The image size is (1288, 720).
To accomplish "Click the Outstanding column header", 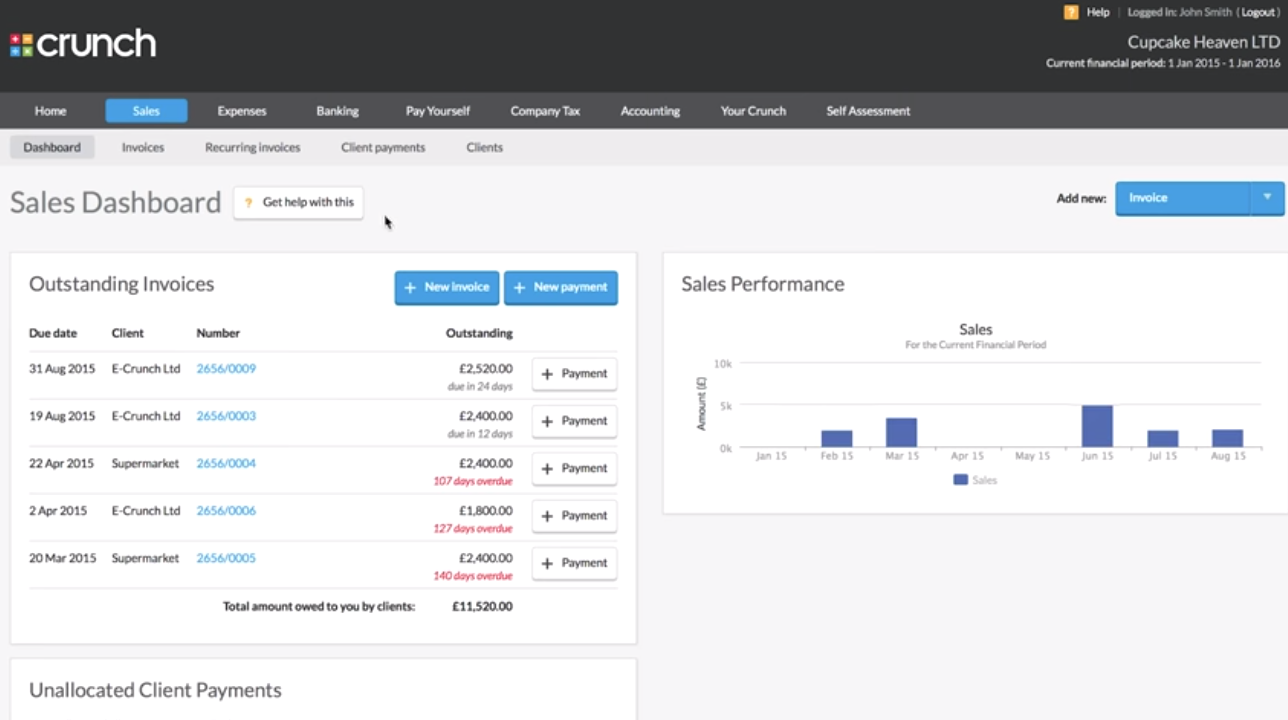I will pos(479,333).
